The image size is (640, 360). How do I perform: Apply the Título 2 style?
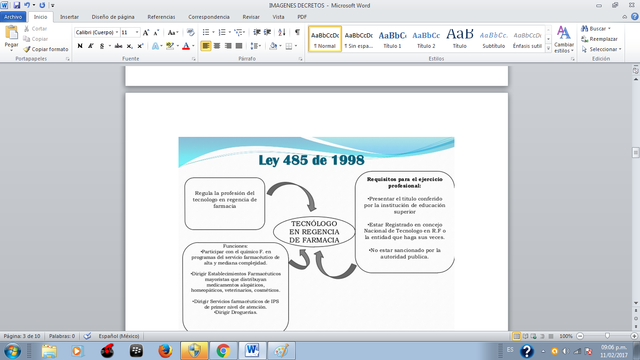(x=426, y=39)
